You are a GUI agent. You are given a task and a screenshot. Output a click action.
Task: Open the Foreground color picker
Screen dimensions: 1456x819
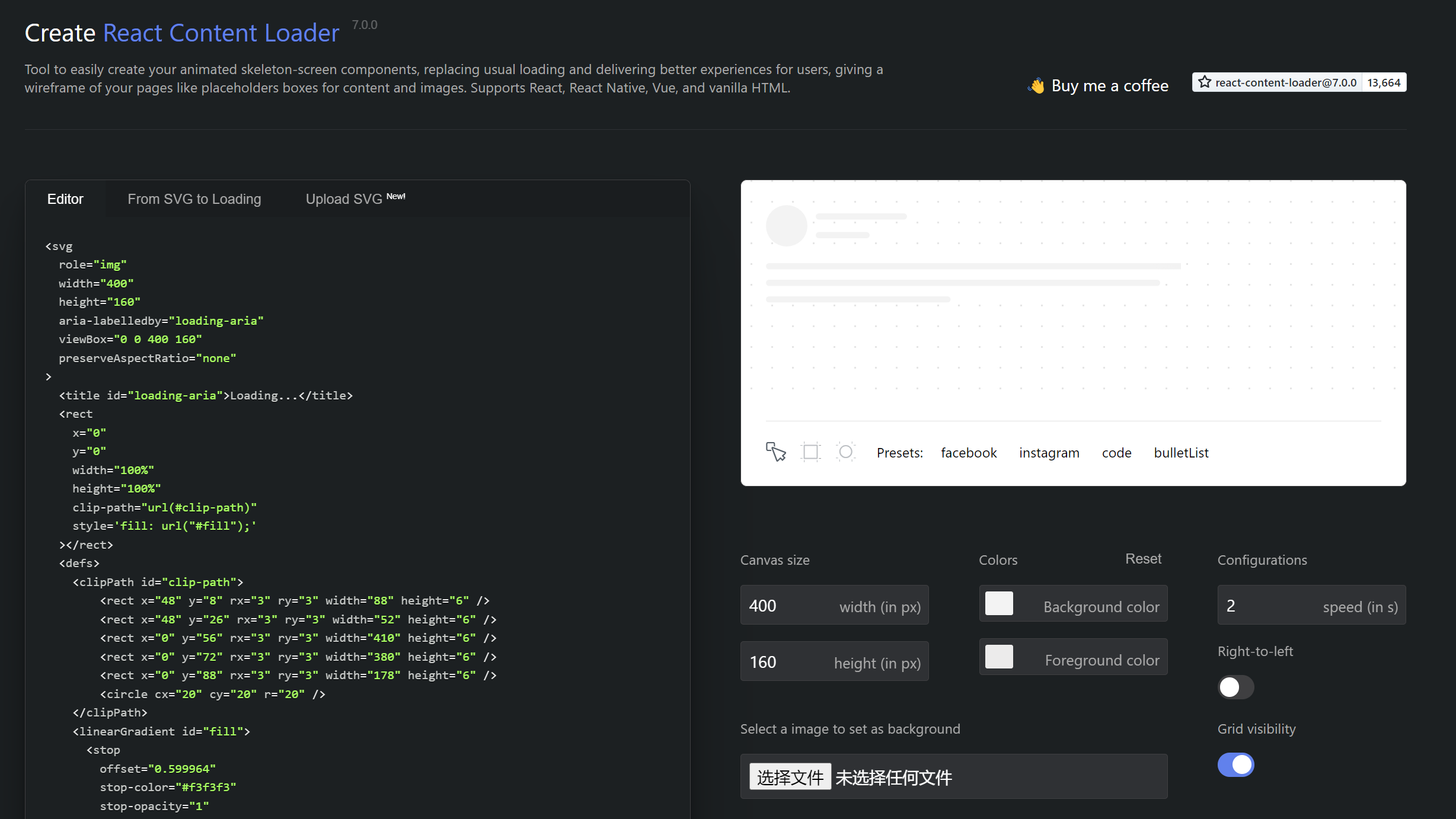[x=999, y=657]
